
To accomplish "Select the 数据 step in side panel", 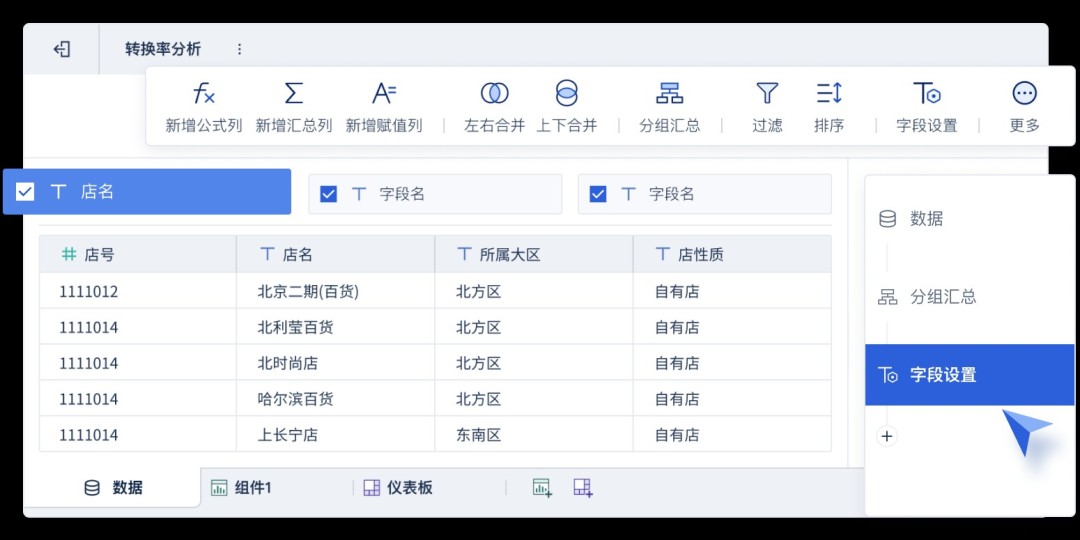I will click(x=925, y=219).
